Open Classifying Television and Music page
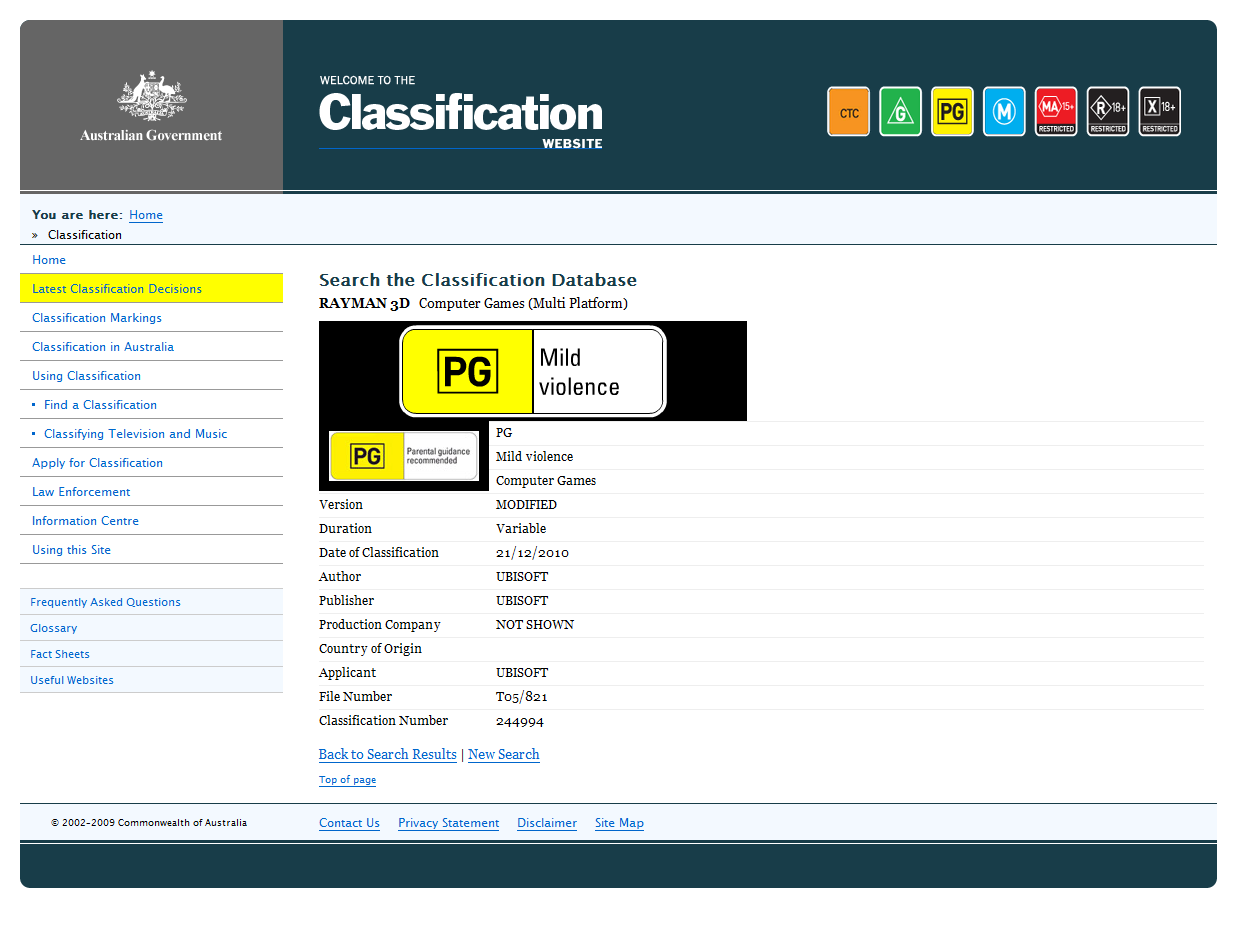Screen dimensions: 1233x926 coord(135,434)
